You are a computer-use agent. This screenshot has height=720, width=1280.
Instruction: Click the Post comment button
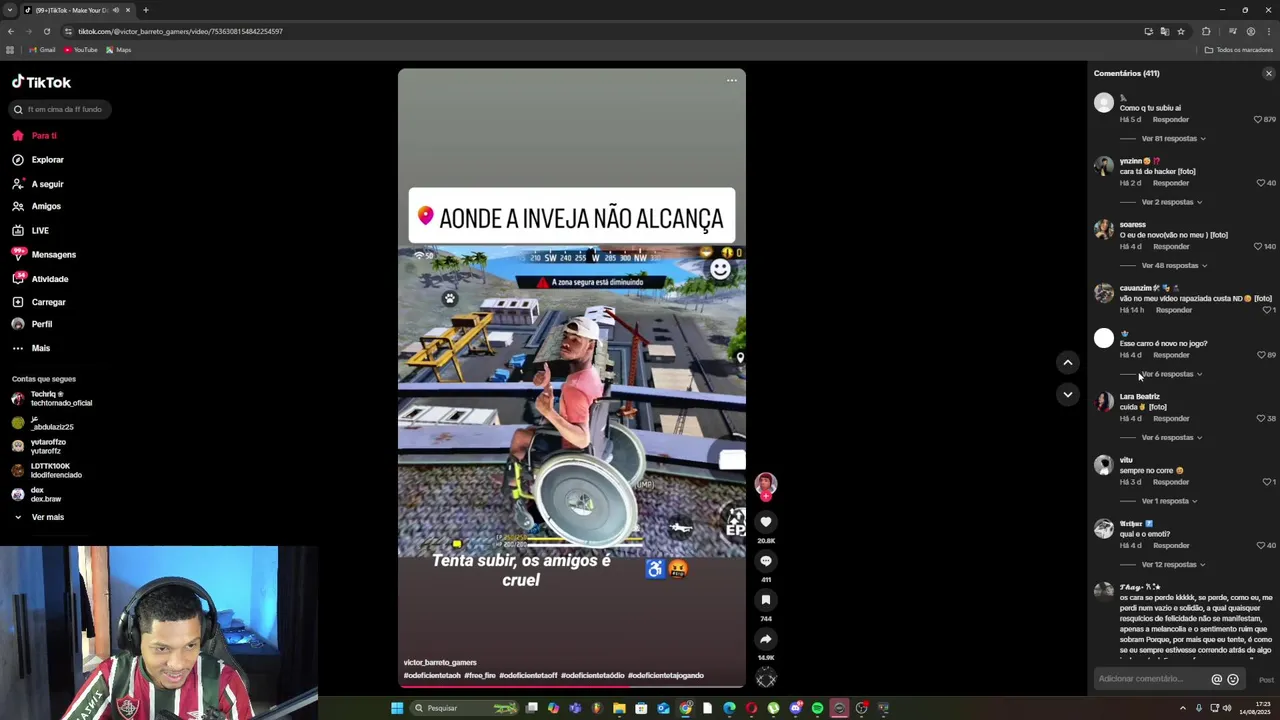[x=1266, y=680]
